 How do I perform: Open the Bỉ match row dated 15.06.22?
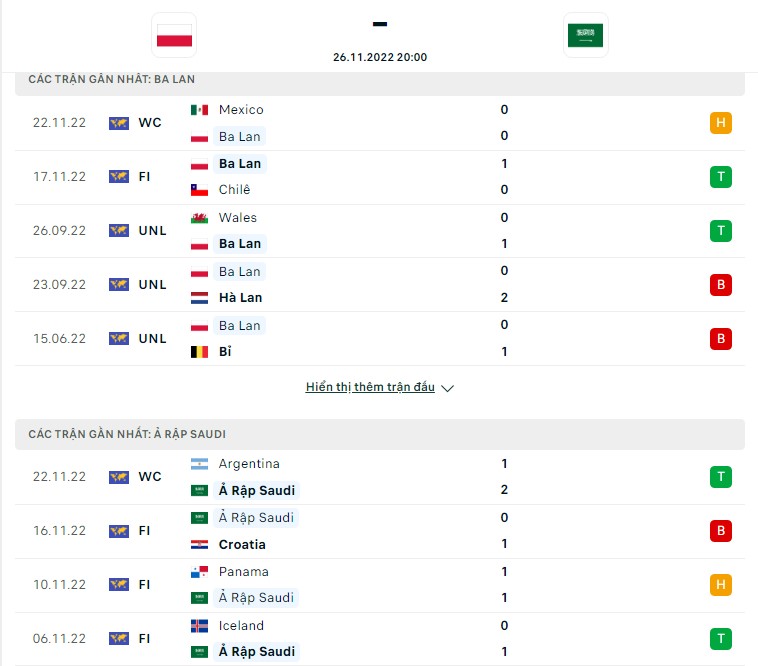coord(379,338)
